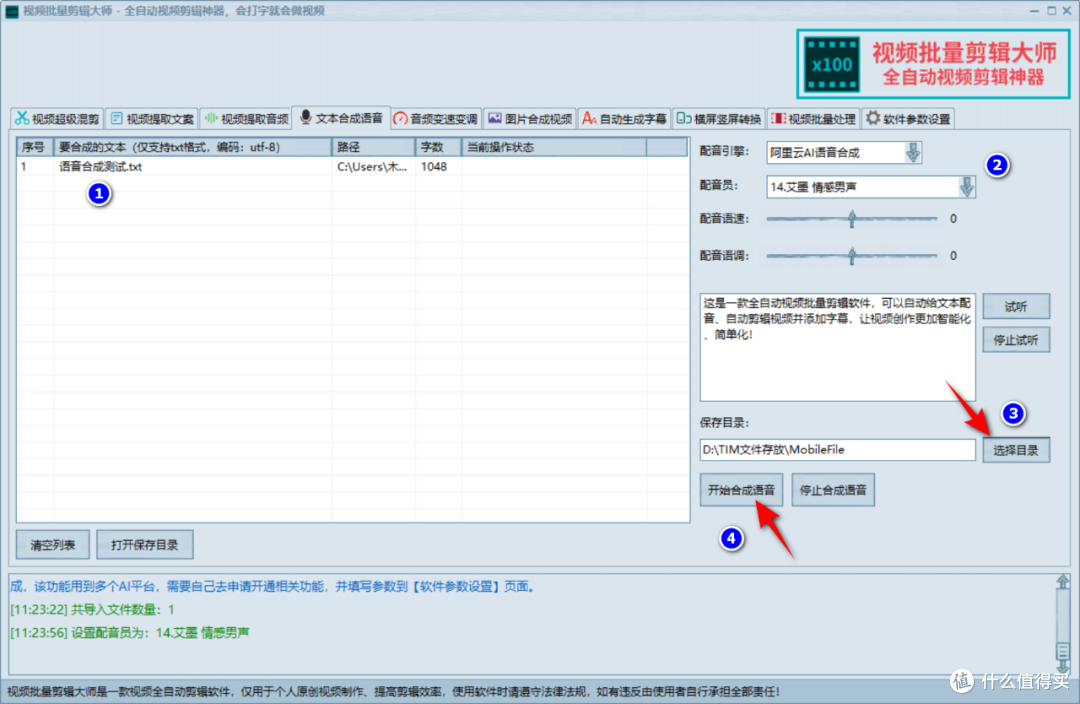Image resolution: width=1080 pixels, height=704 pixels.
Task: Maximize the application window
Action: (x=1051, y=10)
